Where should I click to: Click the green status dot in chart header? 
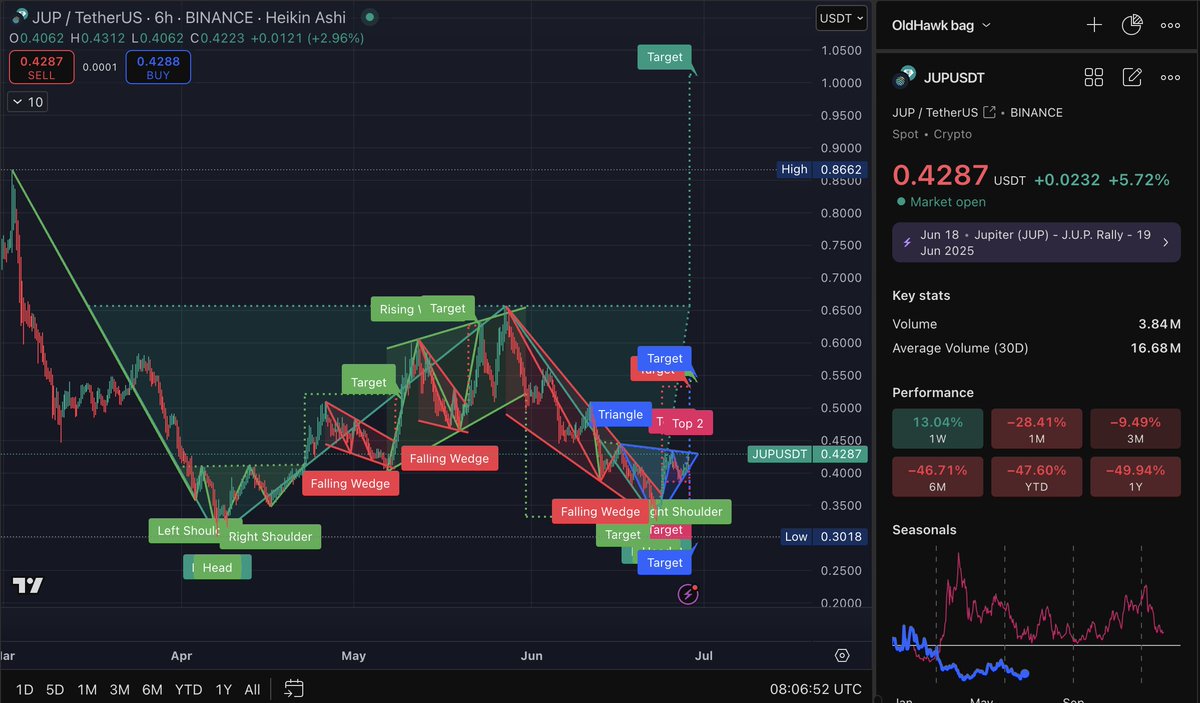click(370, 18)
